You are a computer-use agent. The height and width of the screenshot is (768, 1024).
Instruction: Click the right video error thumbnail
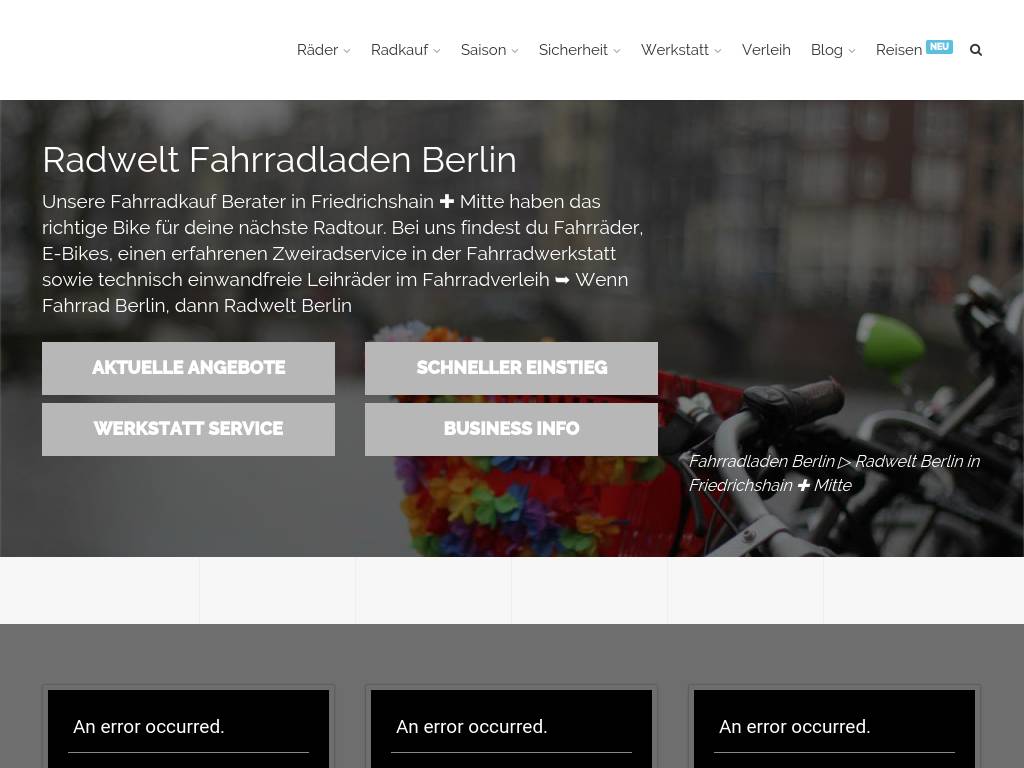point(834,728)
